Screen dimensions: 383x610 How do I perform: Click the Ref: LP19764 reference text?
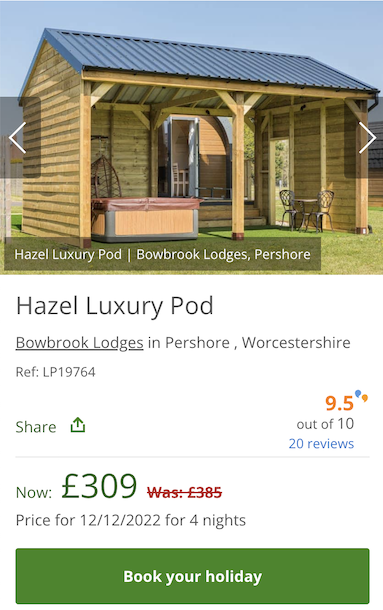click(x=55, y=372)
